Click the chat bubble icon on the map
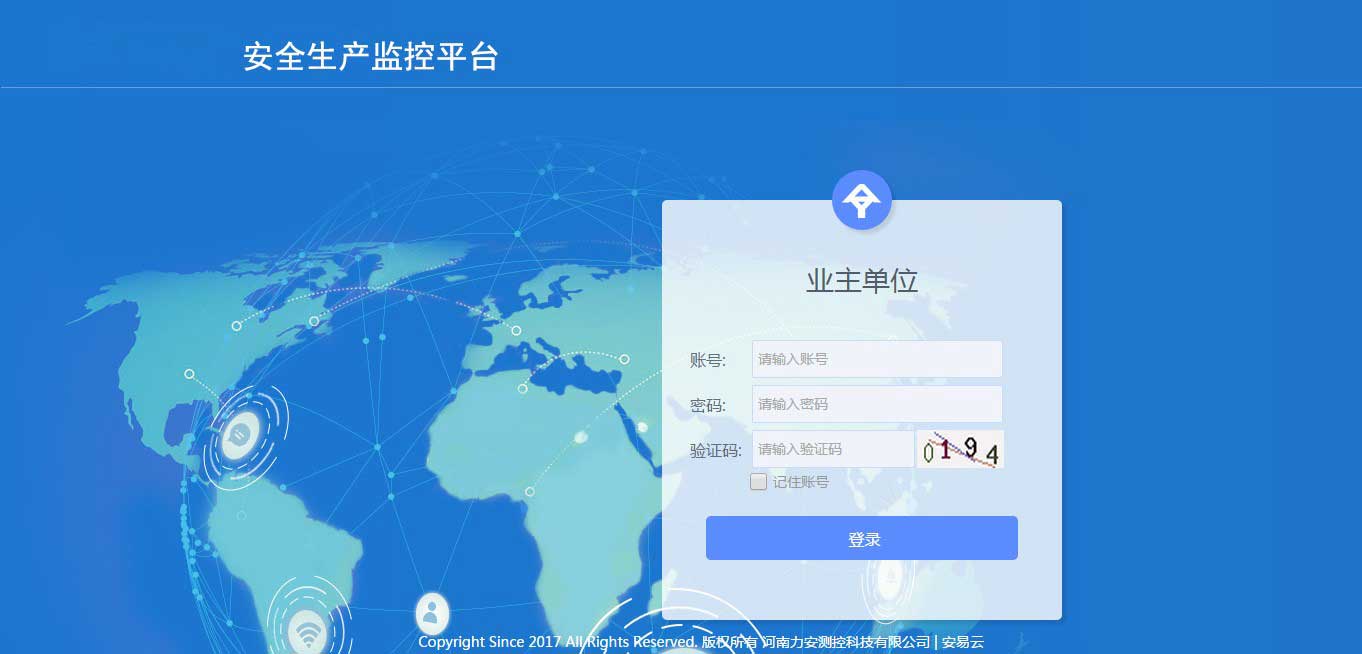 click(239, 435)
